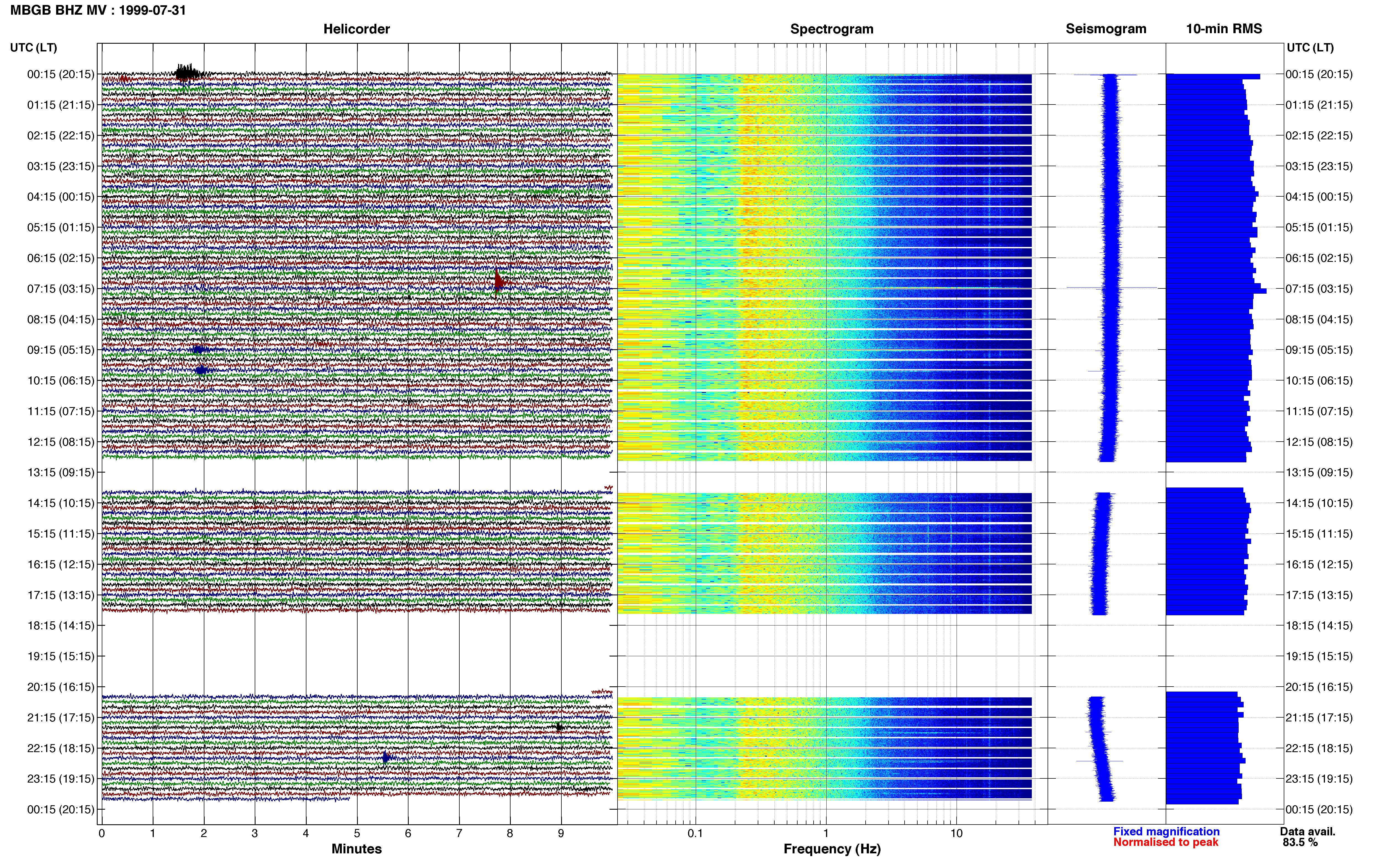The image size is (1388, 868).
Task: Click the plot title 'MBGB BHZ MV : 1999-07-31'
Action: point(98,10)
